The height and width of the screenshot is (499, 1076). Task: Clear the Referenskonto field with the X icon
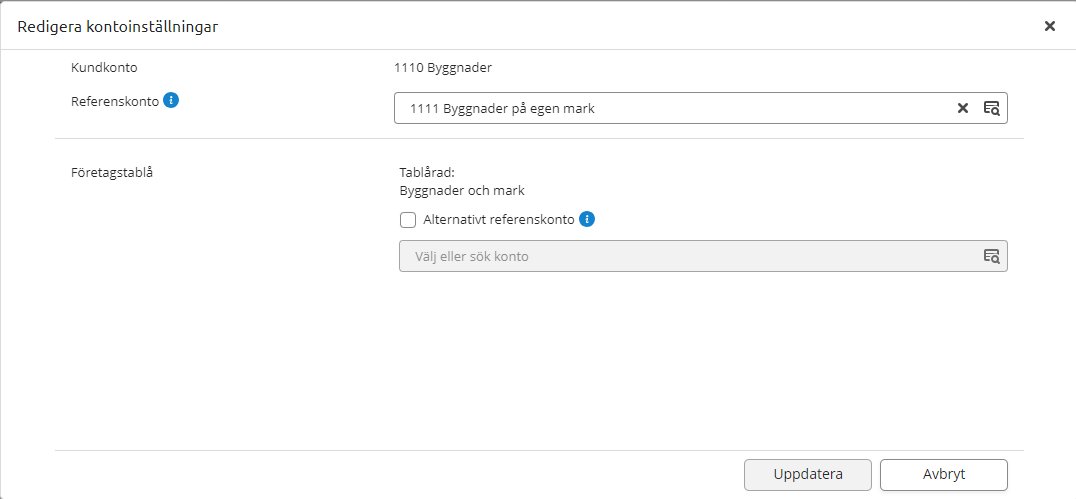point(963,108)
